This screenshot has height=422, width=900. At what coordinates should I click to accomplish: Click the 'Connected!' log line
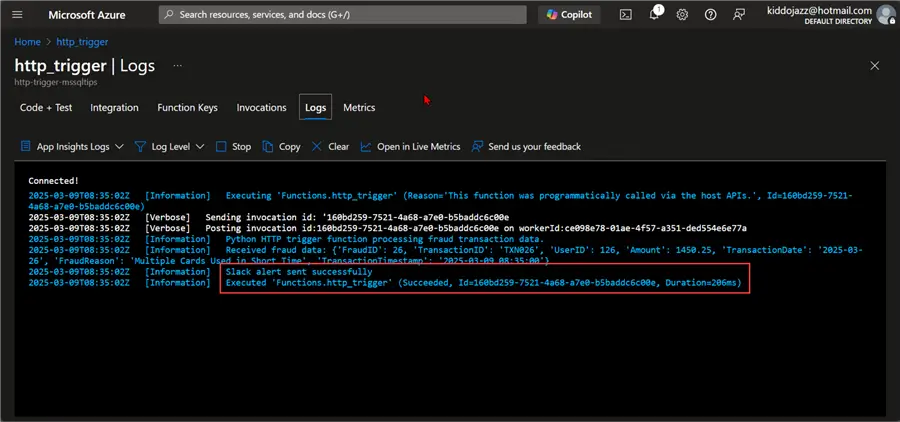point(53,180)
